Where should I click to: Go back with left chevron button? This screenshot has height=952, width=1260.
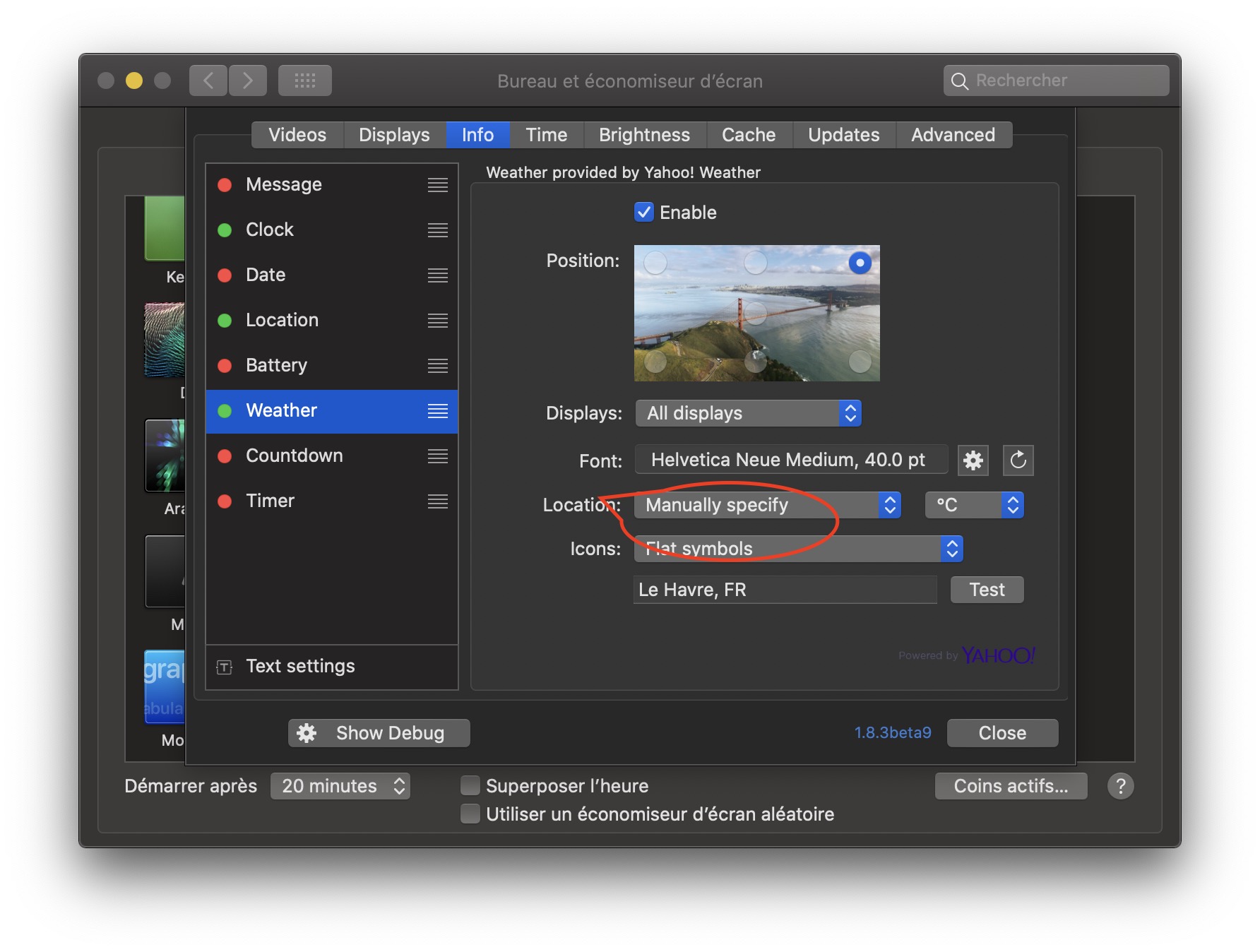(x=208, y=81)
